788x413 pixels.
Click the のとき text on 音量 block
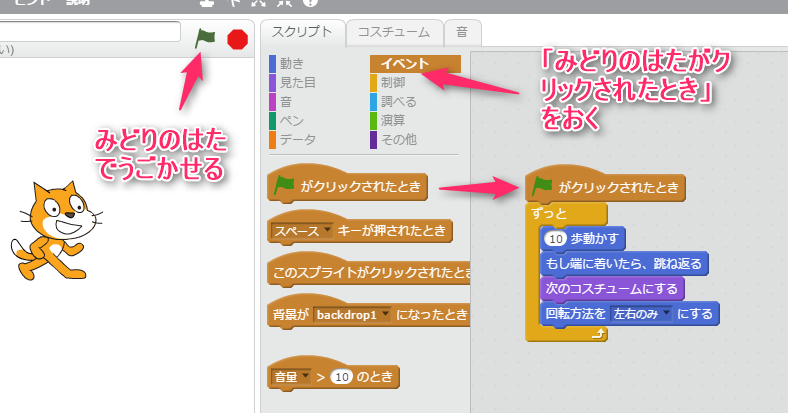coord(374,376)
